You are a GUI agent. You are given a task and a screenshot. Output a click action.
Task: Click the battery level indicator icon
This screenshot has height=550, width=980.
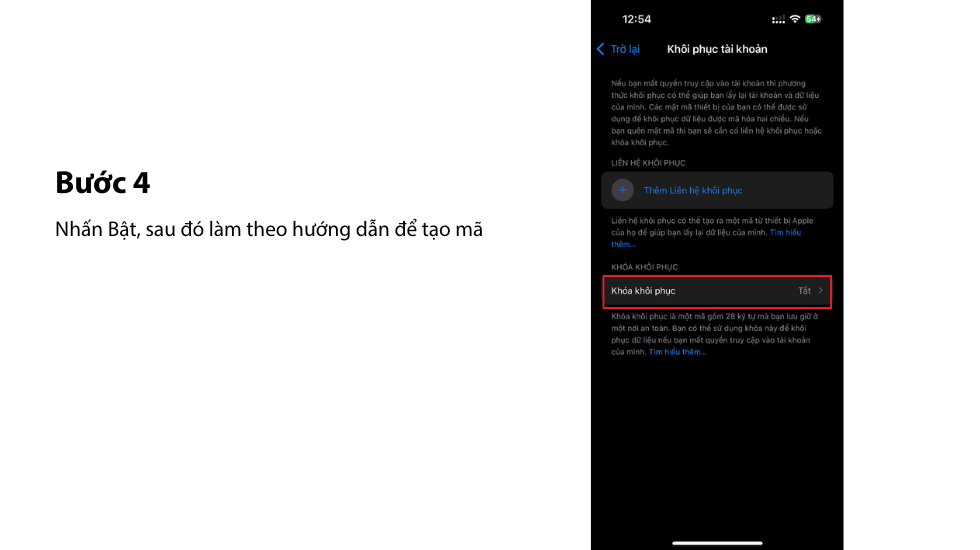tap(813, 19)
